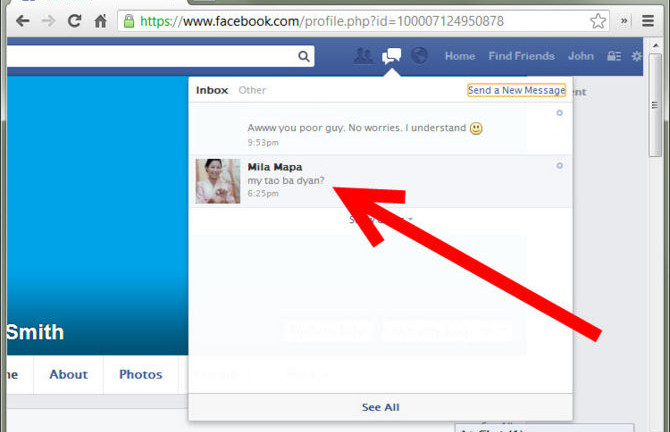The height and width of the screenshot is (432, 670).
Task: Click the address bar URL
Action: click(x=322, y=21)
